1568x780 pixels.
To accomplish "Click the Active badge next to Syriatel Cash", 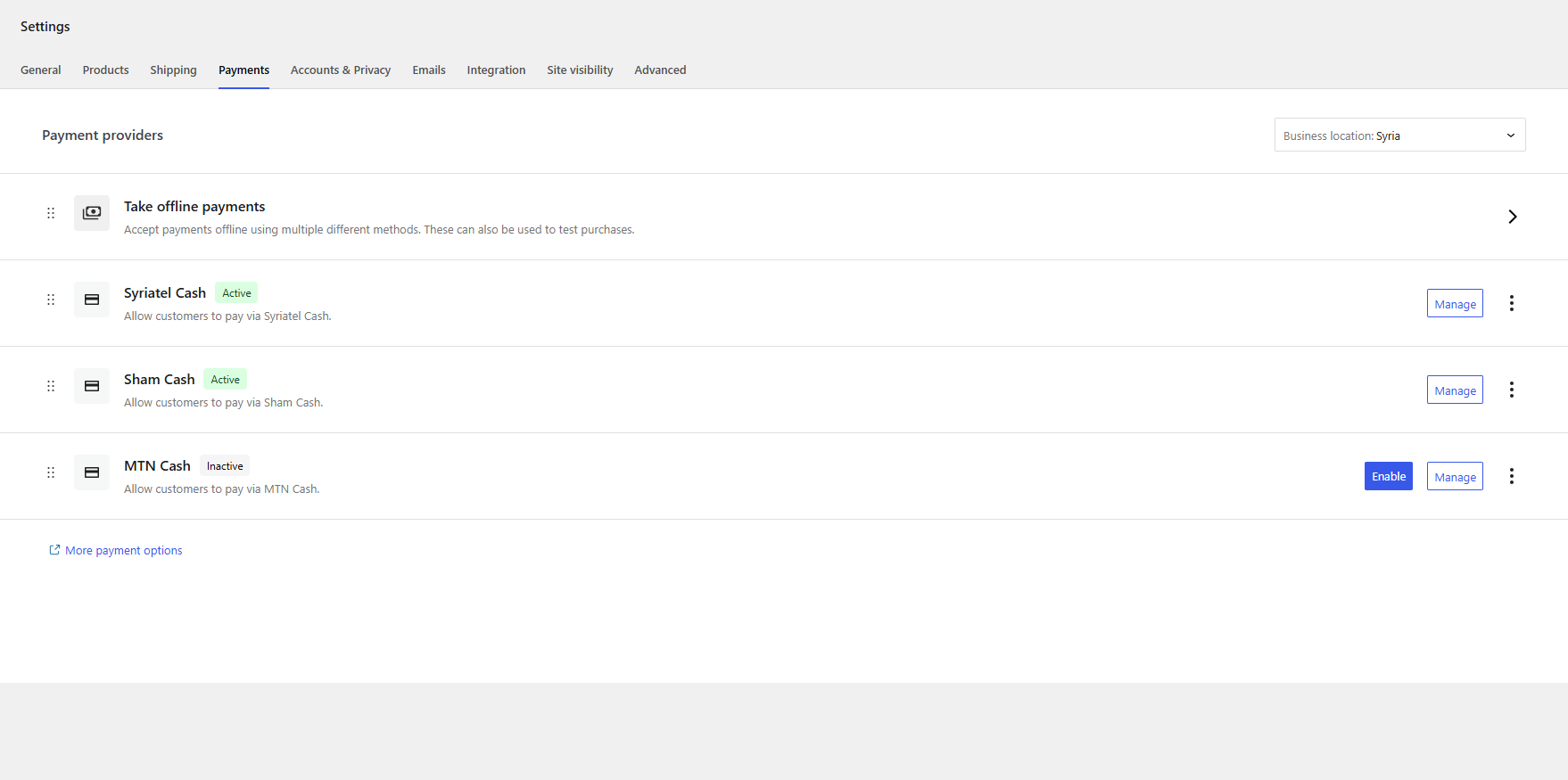I will (x=236, y=293).
